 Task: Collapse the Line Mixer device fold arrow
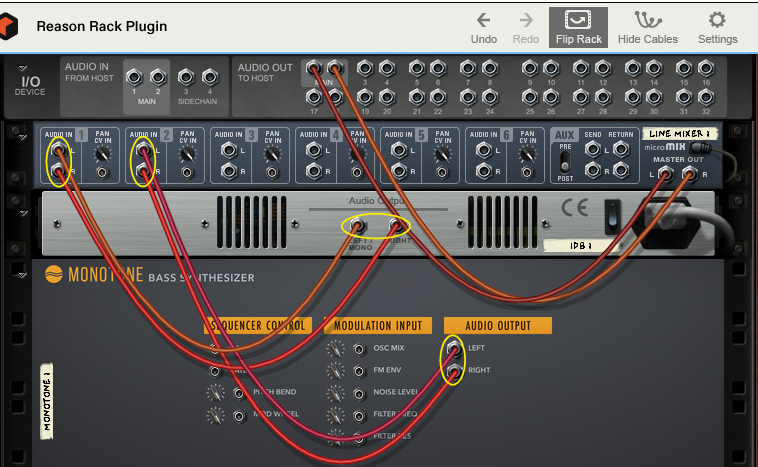[x=22, y=137]
